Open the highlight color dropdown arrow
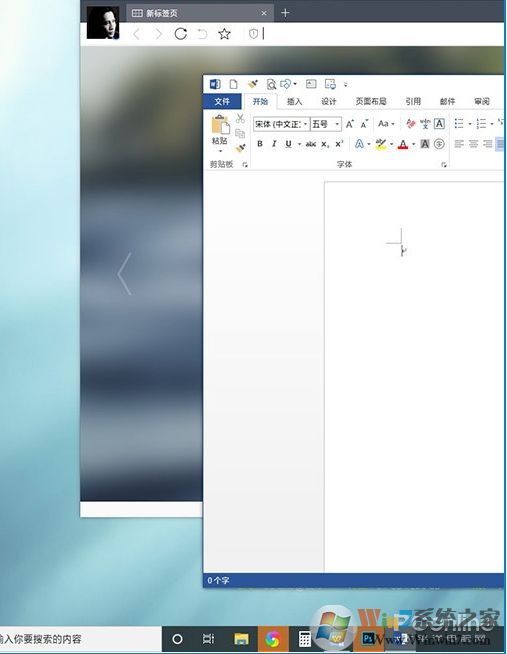 pyautogui.click(x=391, y=144)
